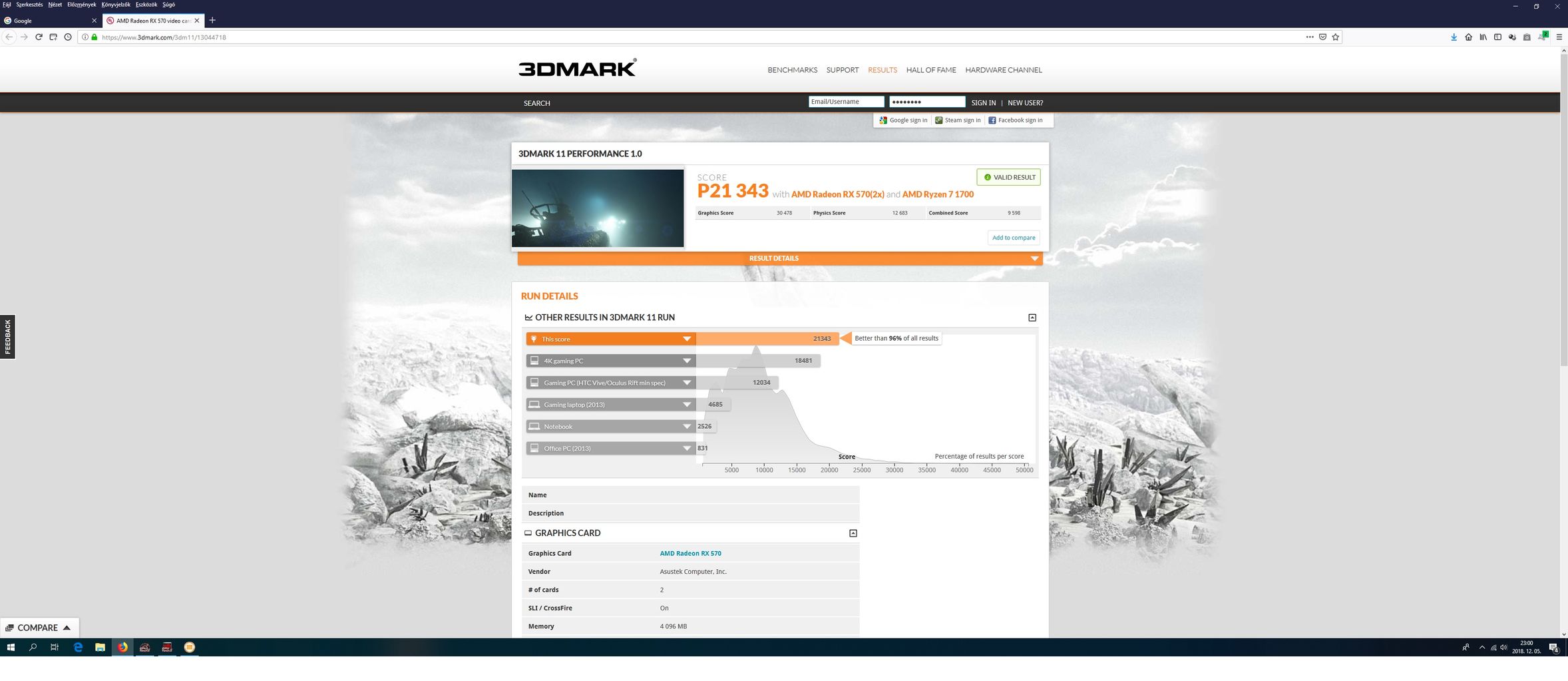The image size is (1568, 681).
Task: Open the page actions three-dot menu
Action: 1310,37
